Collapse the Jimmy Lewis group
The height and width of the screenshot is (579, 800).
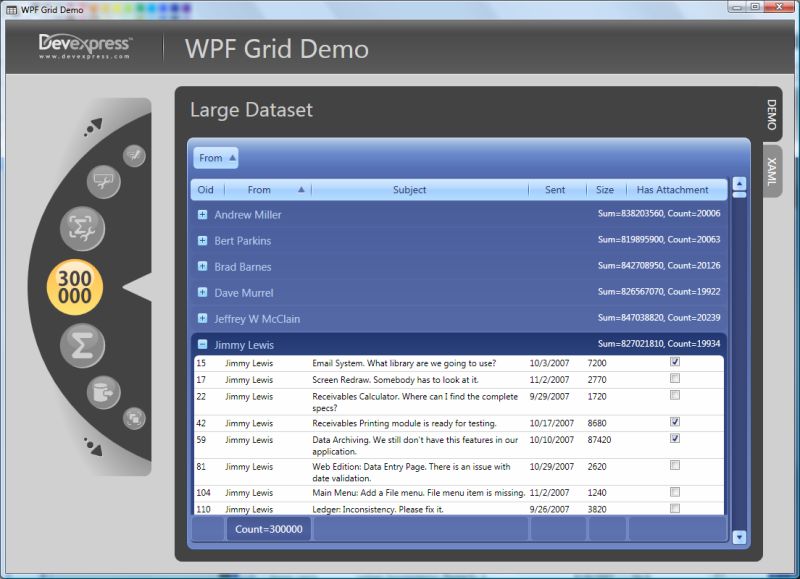(202, 344)
